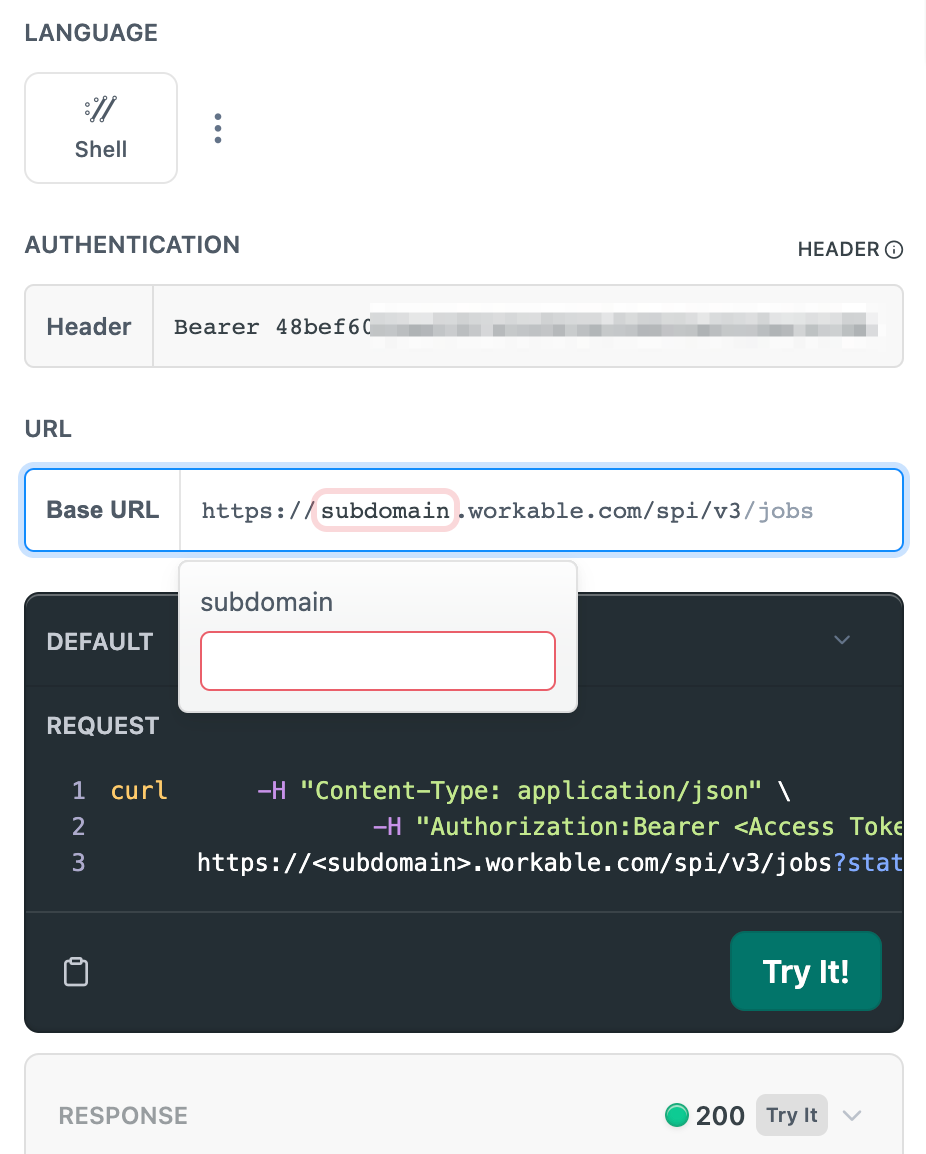The image size is (926, 1154).
Task: Click the gray Try It badge in Response
Action: pos(791,1115)
